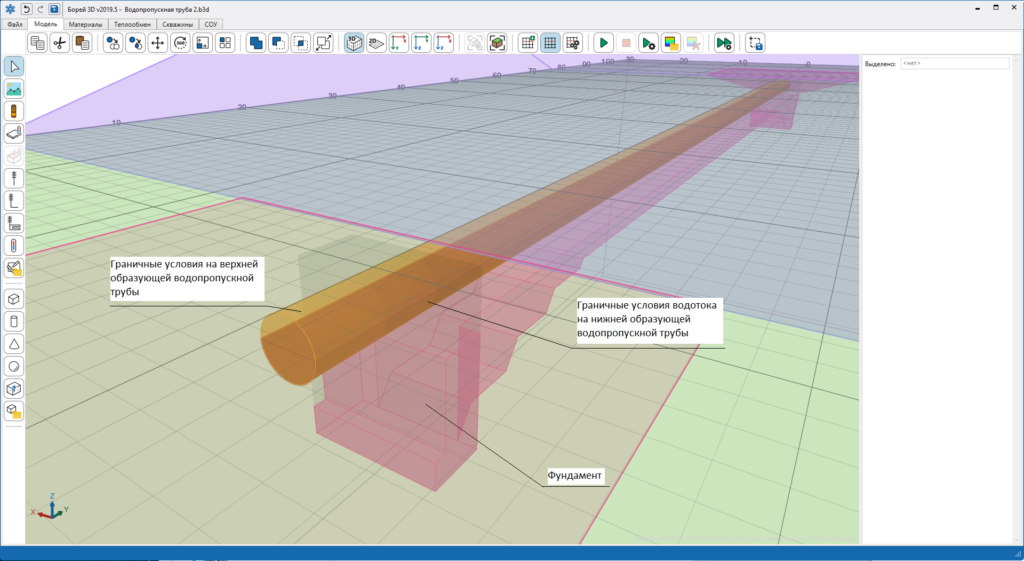
Task: Add a cone primitive
Action: tap(14, 344)
